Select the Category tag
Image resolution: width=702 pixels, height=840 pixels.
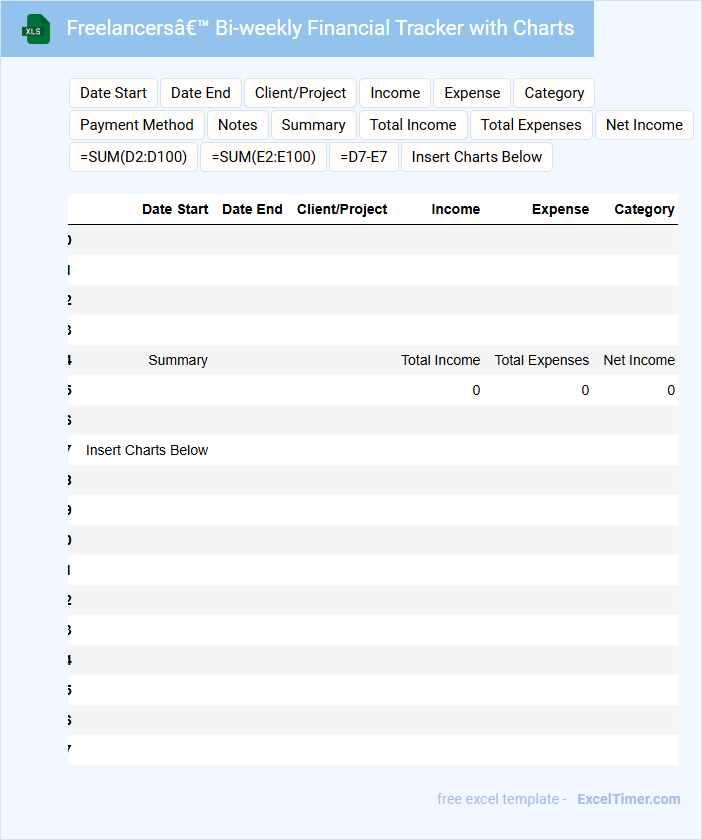click(554, 93)
